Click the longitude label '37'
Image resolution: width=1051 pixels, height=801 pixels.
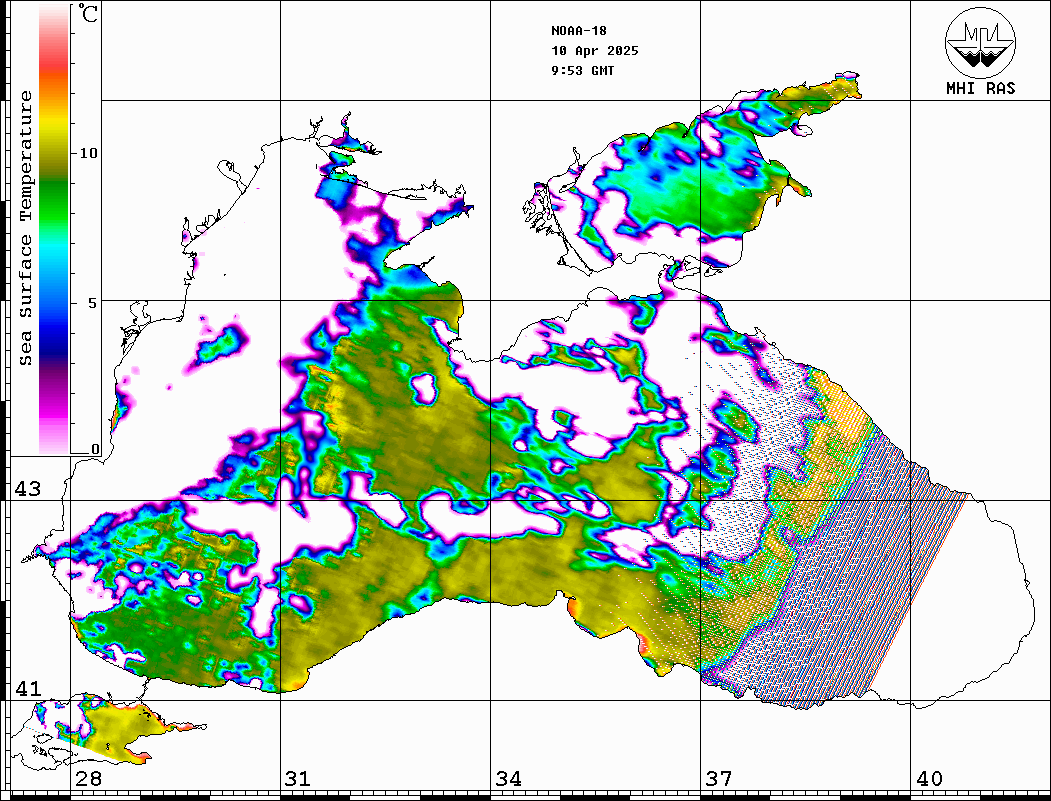coord(719,779)
